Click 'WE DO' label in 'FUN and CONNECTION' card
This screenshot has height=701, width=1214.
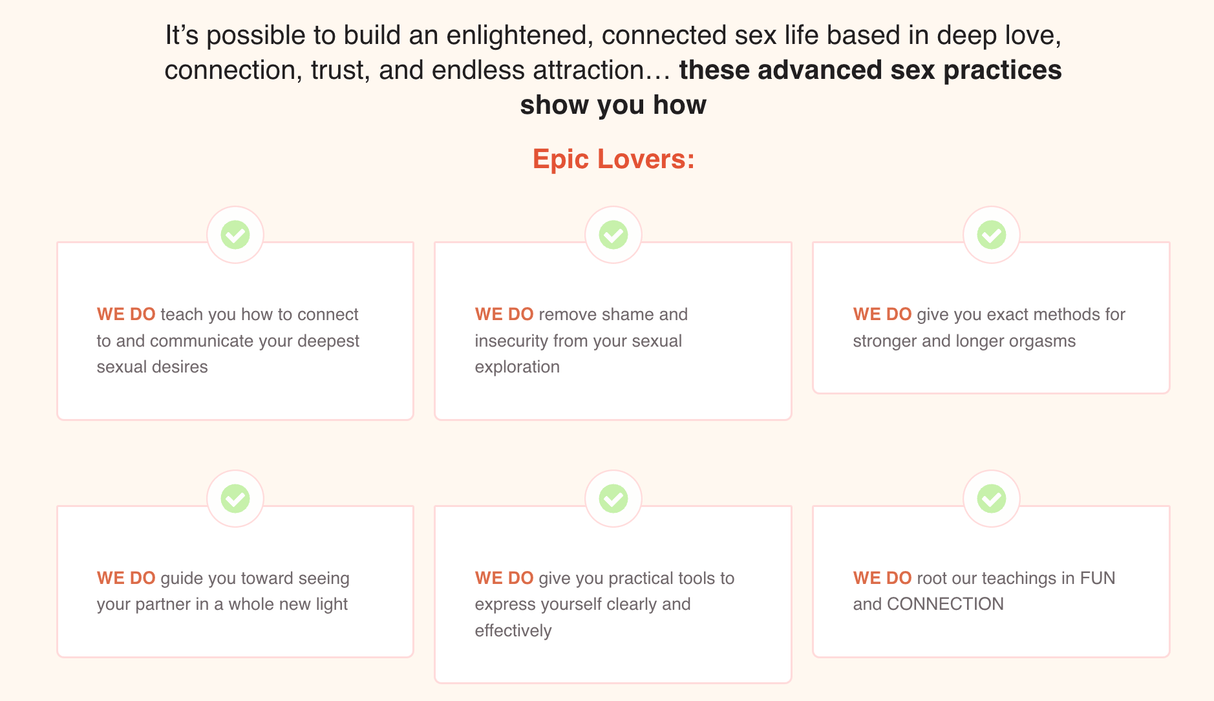click(x=882, y=578)
